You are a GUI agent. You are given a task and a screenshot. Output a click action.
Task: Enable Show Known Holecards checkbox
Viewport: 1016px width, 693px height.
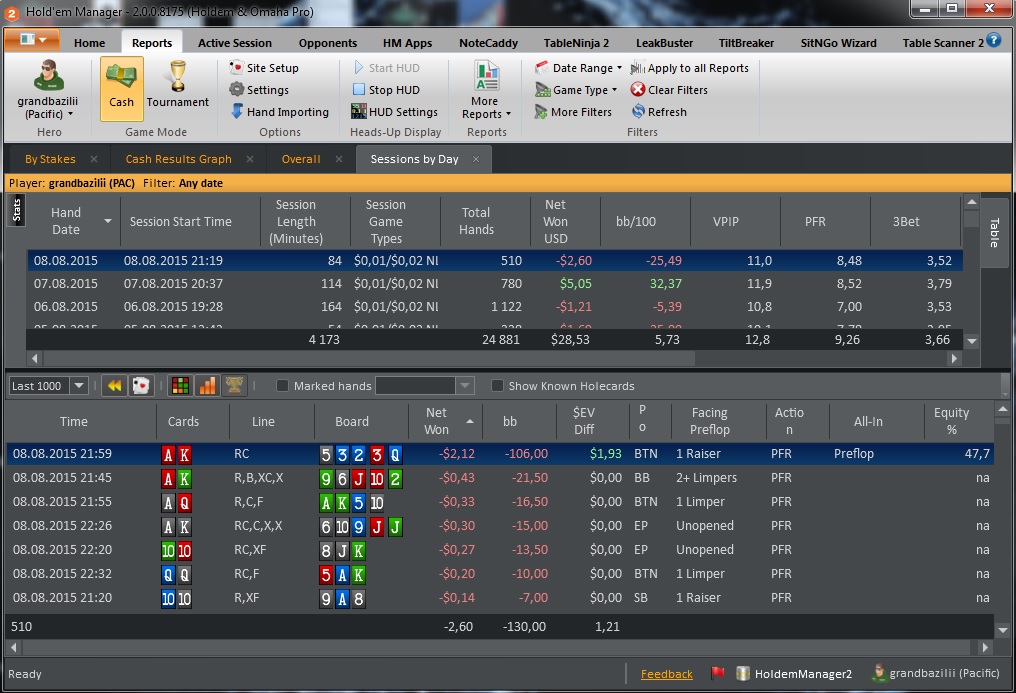[498, 386]
